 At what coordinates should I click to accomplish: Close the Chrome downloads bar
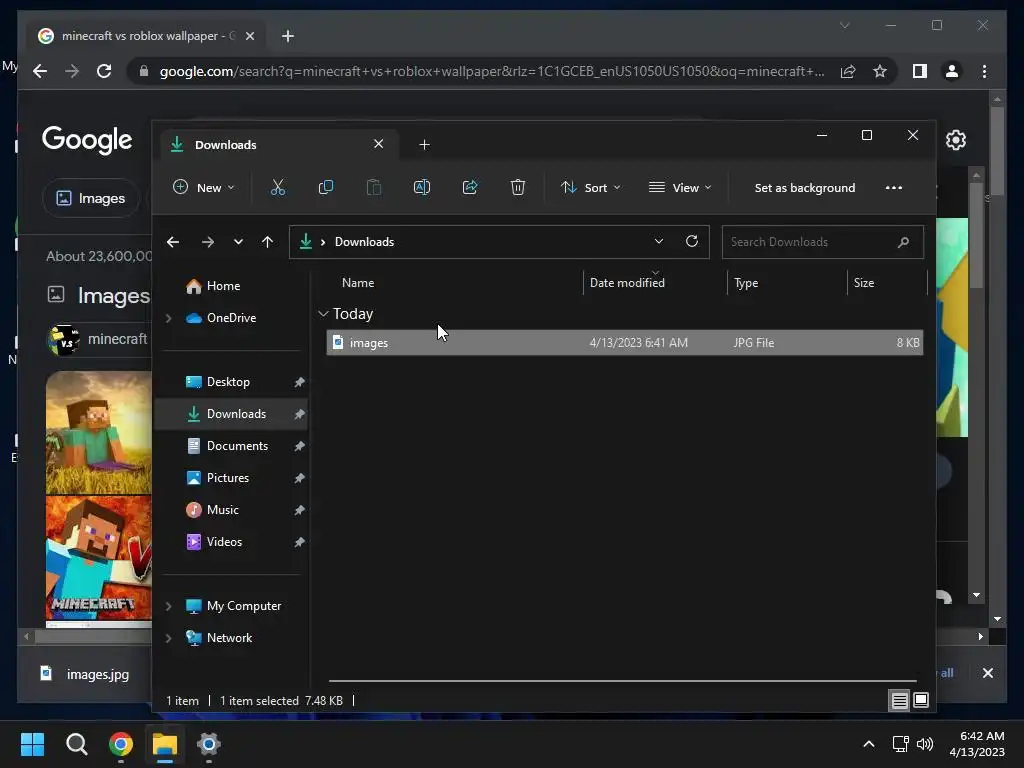point(987,673)
